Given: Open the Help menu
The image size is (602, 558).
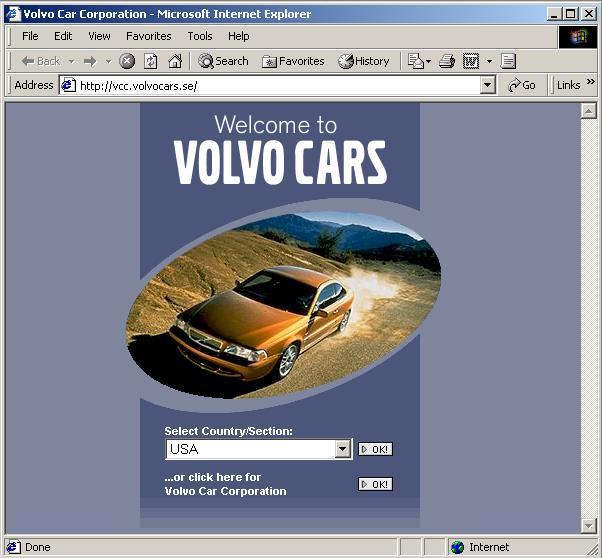Looking at the screenshot, I should [238, 36].
